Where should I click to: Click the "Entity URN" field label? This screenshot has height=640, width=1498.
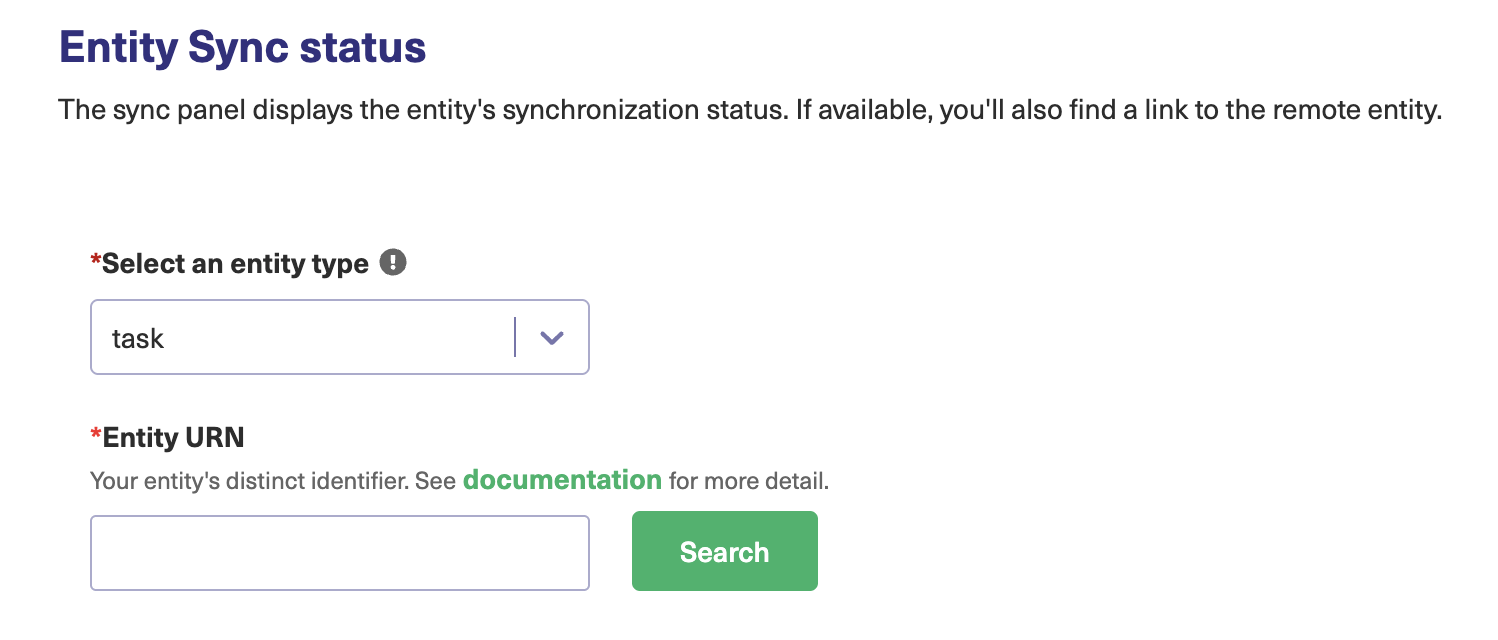coord(173,437)
